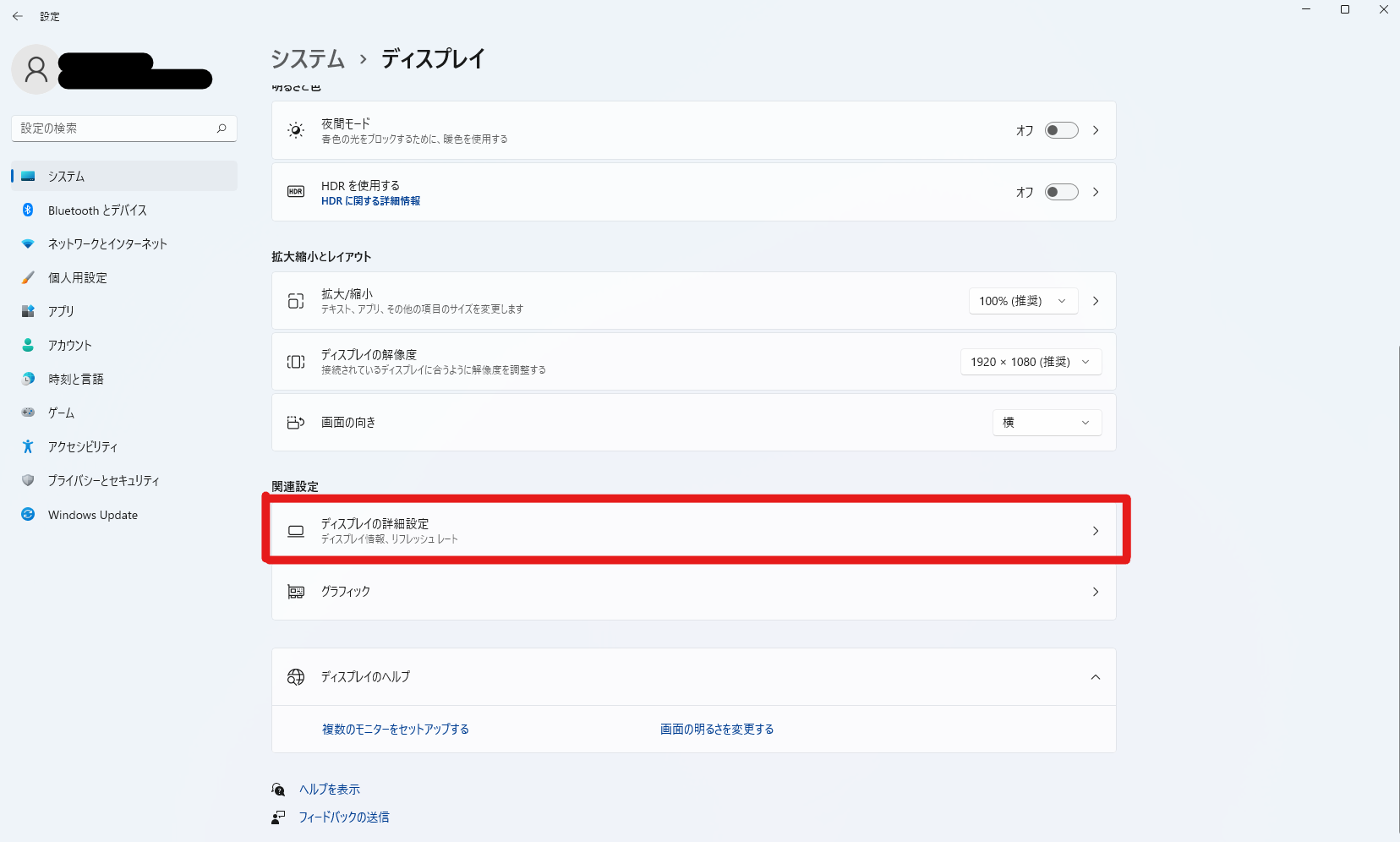This screenshot has width=1400, height=842.
Task: Enable the HDR を使用する toggle
Action: point(1061,192)
